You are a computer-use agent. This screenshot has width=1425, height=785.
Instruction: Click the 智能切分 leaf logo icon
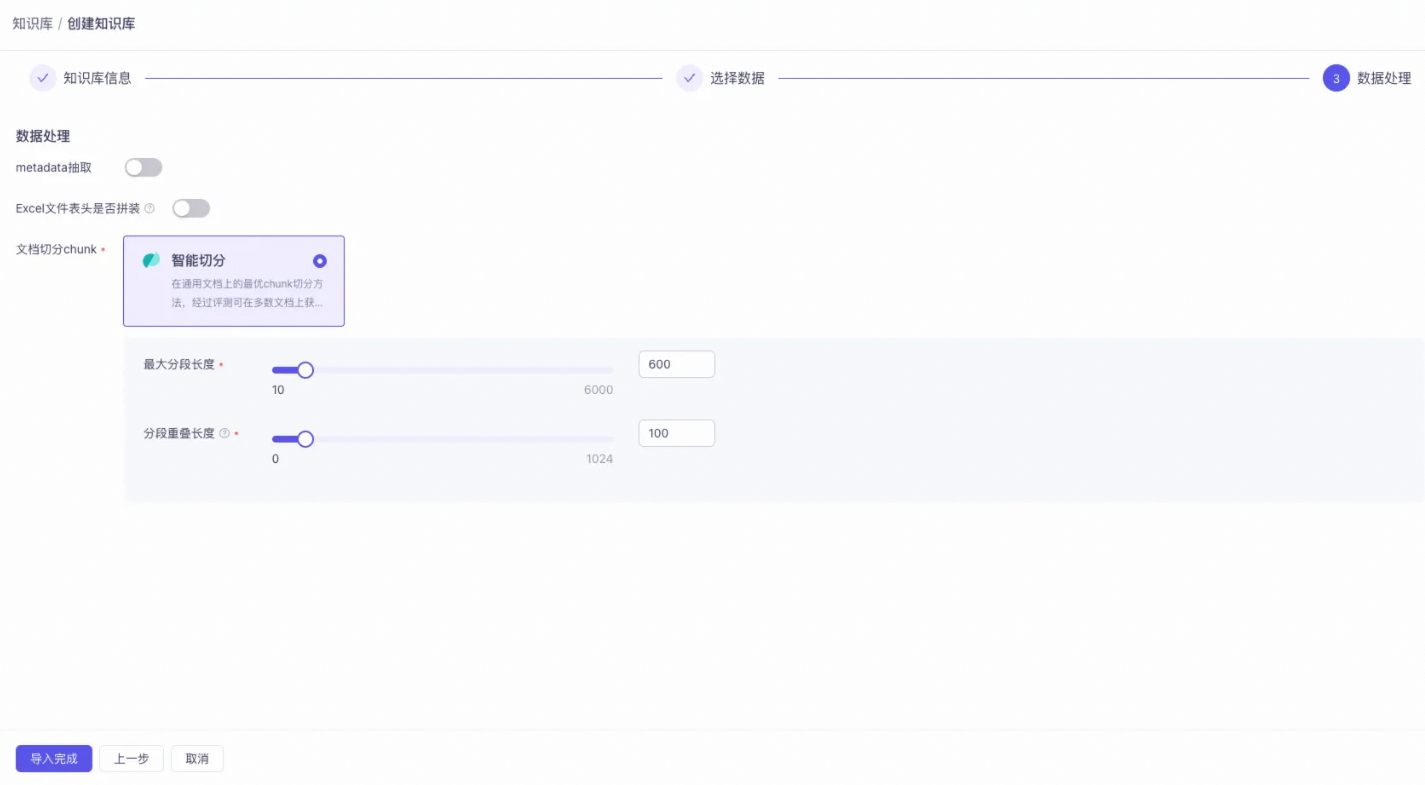151,260
